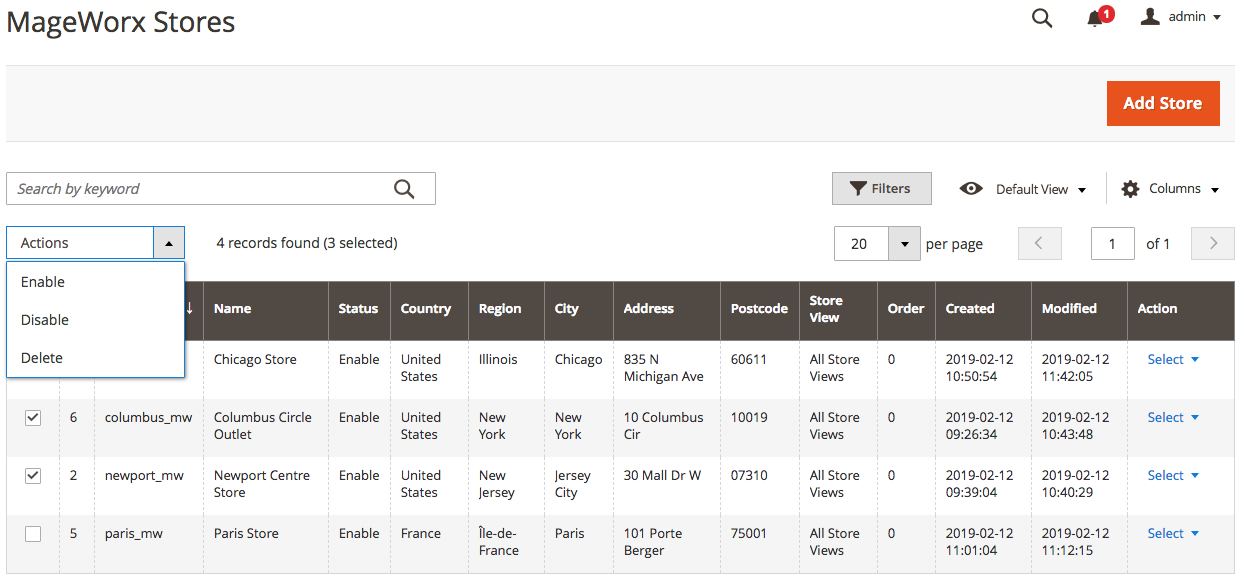The image size is (1244, 584).
Task: Choose Enable from the Actions menu
Action: pyautogui.click(x=96, y=282)
